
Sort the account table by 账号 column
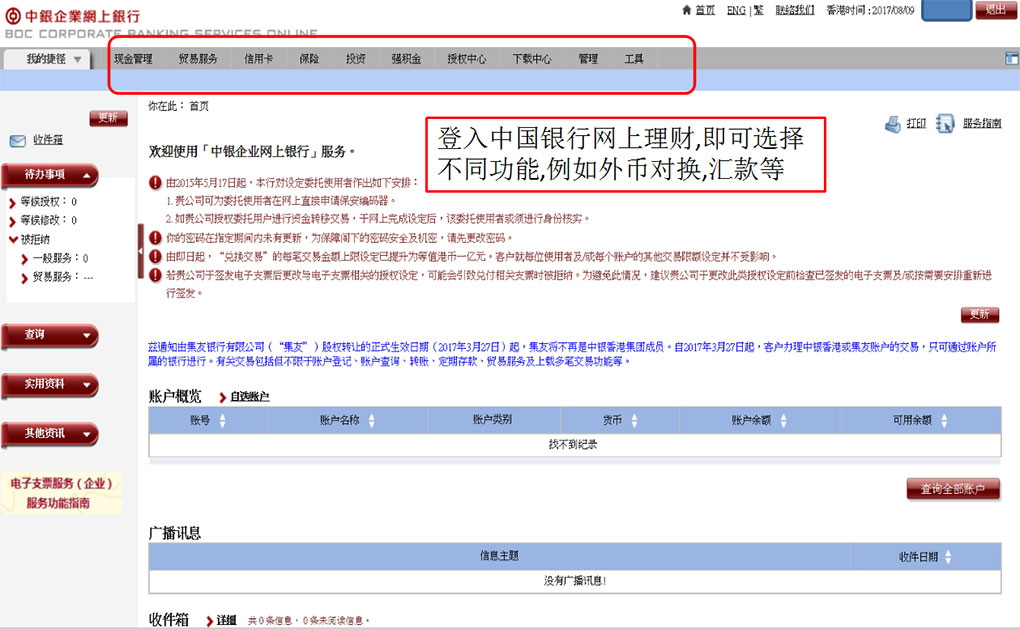[222, 421]
